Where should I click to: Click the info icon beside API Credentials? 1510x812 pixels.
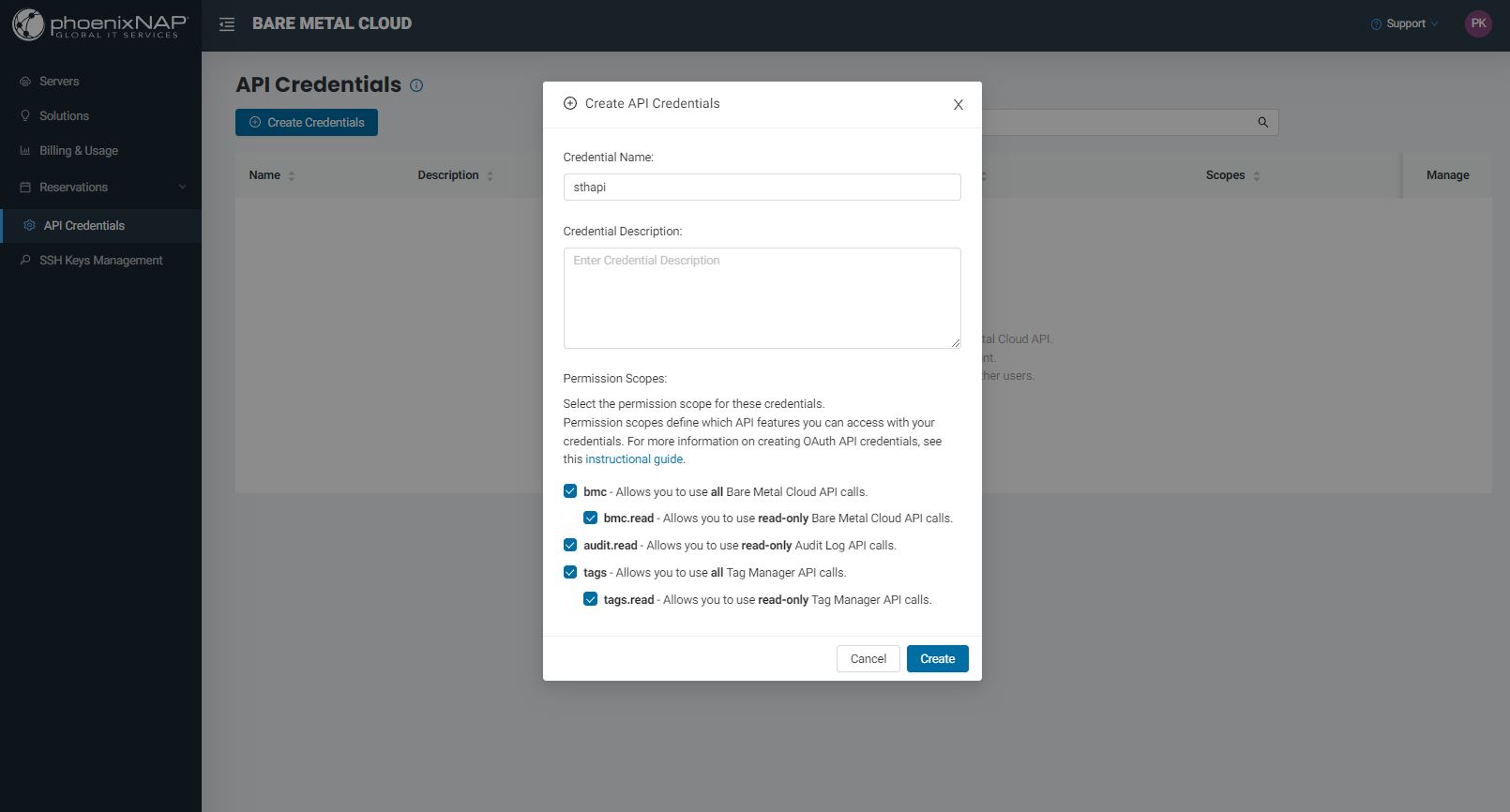point(416,85)
